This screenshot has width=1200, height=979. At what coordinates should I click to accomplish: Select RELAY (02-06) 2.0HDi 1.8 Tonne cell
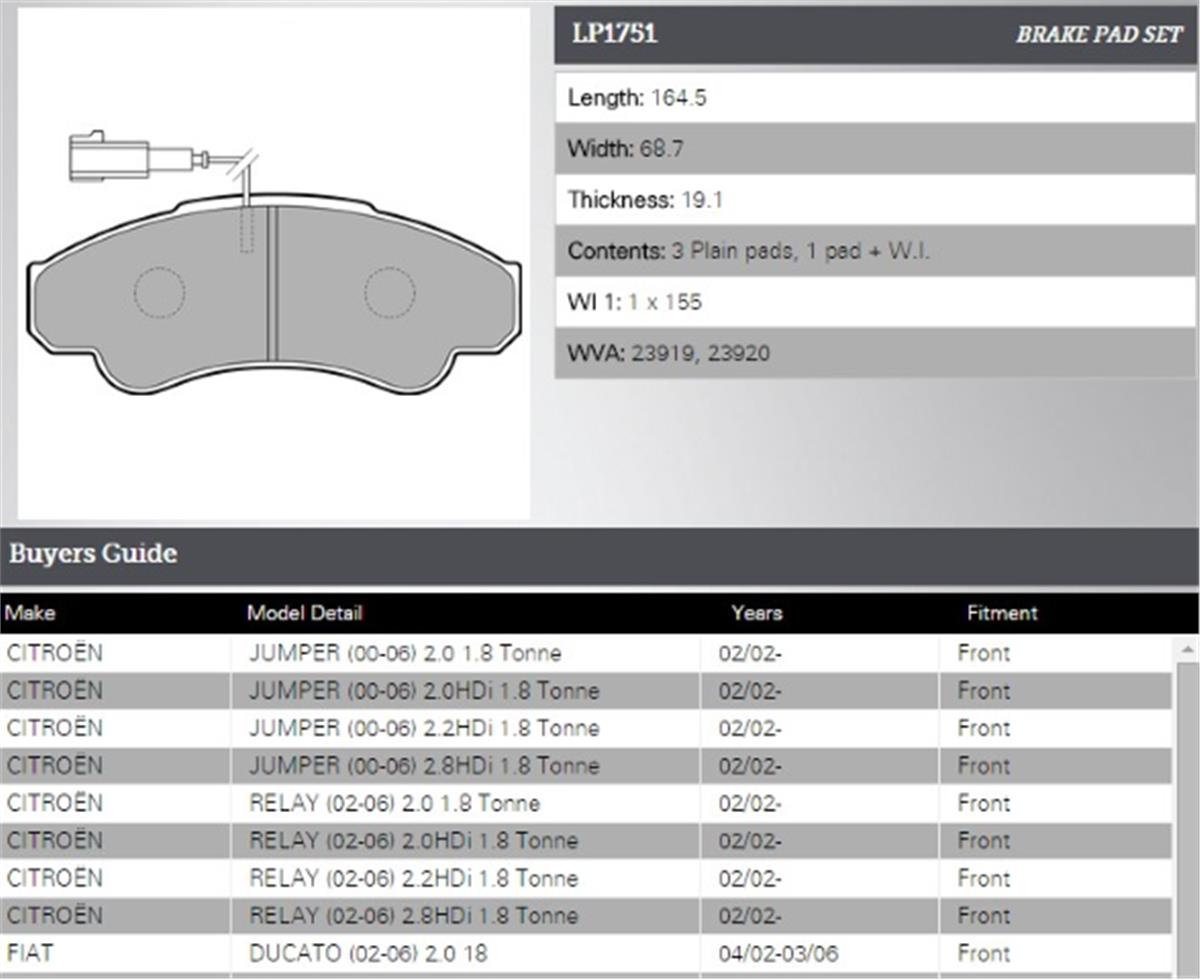tap(465, 841)
